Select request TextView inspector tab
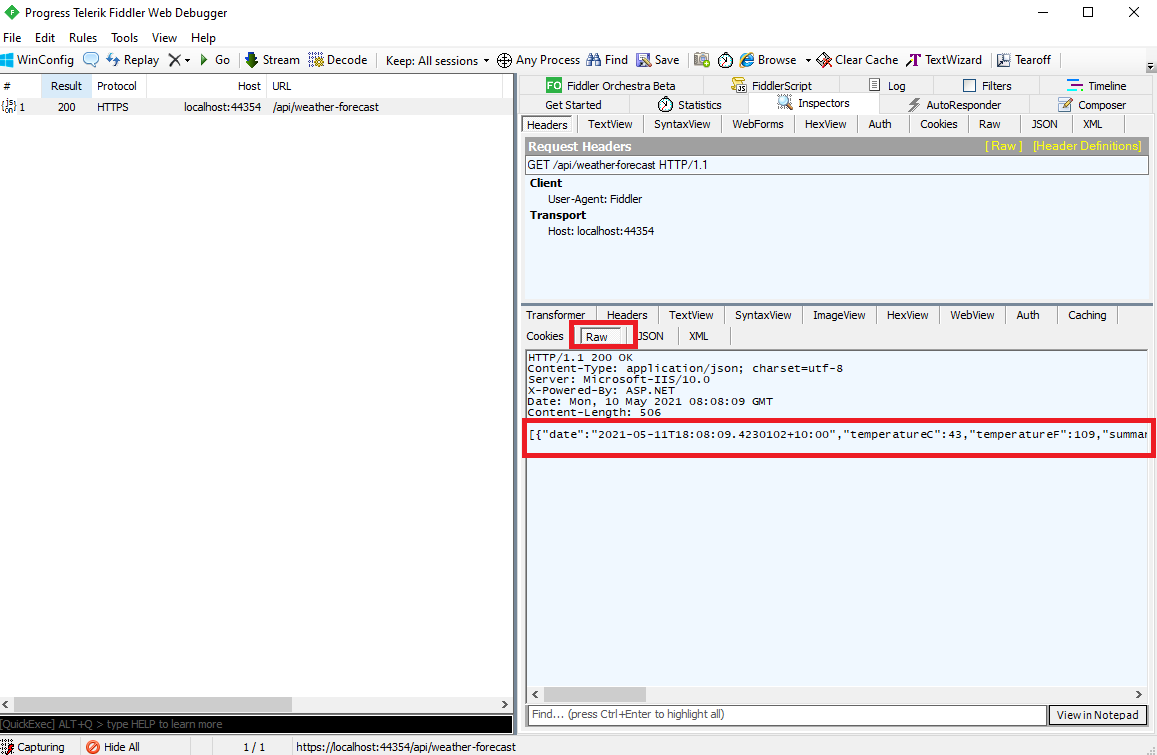The image size is (1157, 755). pyautogui.click(x=610, y=124)
